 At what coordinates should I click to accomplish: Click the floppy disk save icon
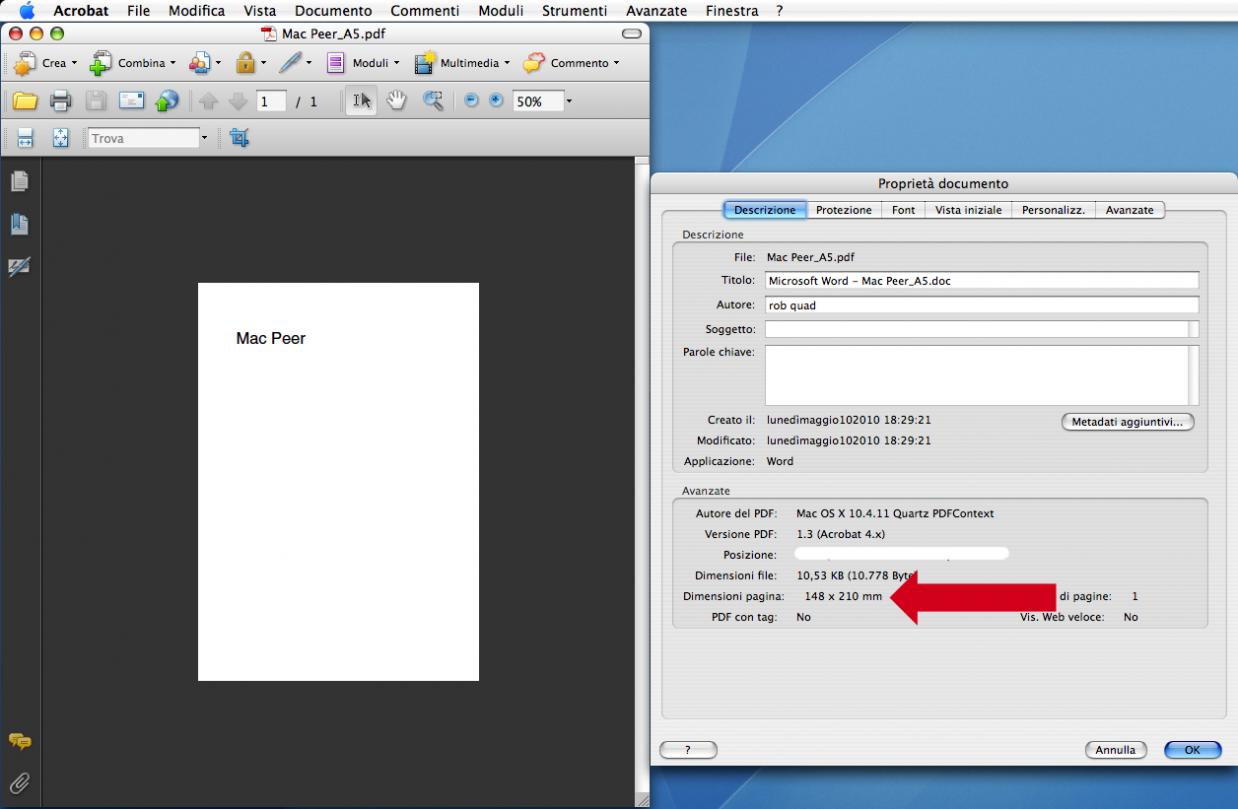click(x=95, y=101)
